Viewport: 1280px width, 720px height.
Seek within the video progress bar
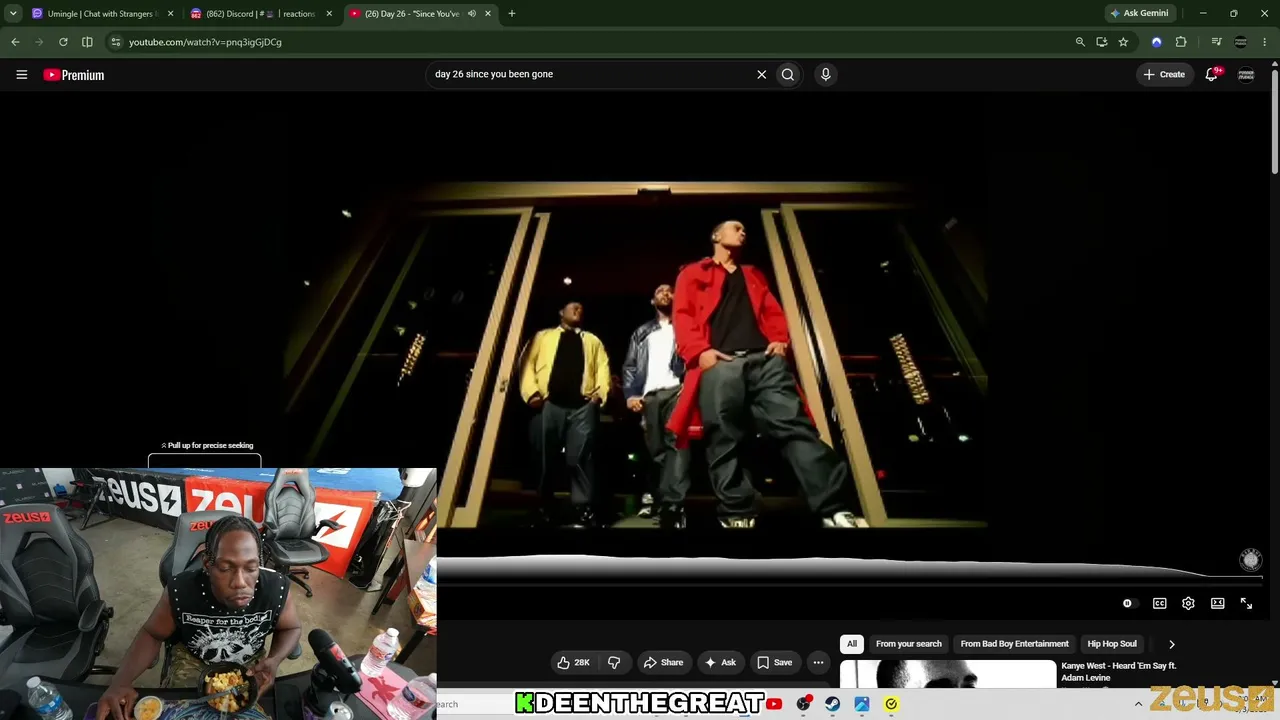850,578
